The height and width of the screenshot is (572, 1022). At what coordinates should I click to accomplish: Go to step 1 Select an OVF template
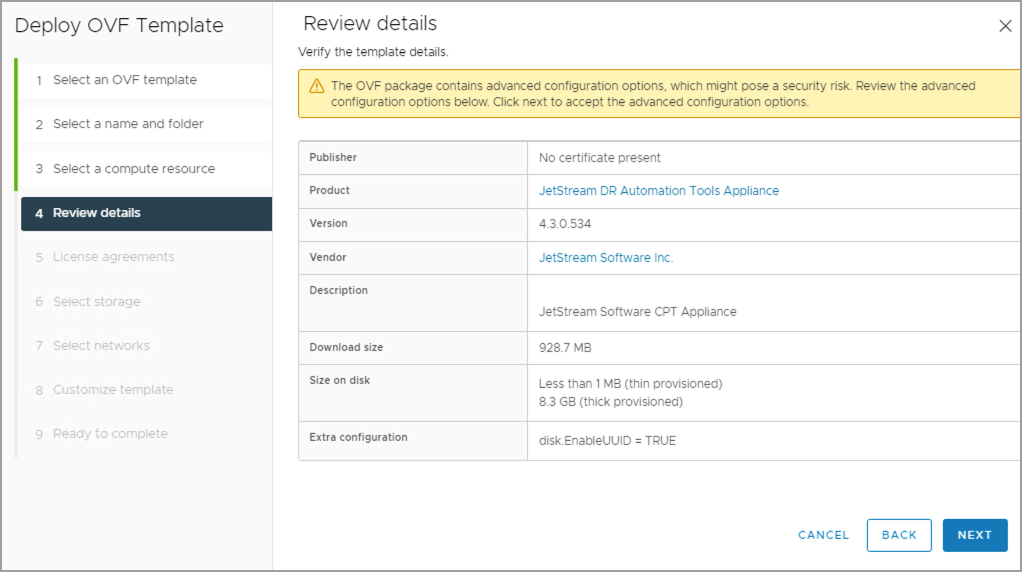tap(124, 80)
